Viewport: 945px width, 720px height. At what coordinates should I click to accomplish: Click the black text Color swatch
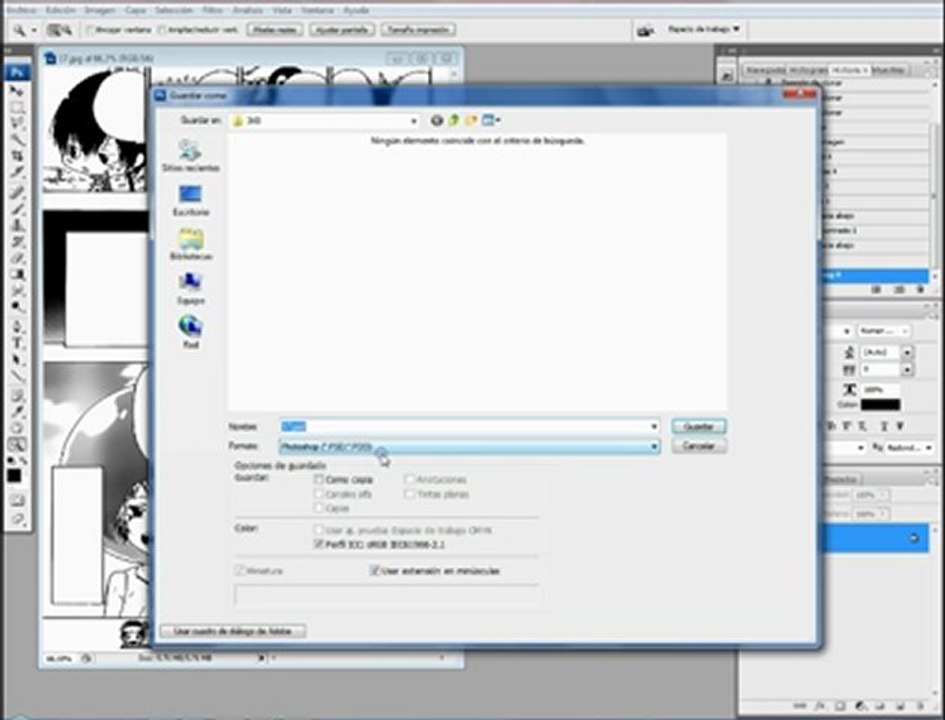(x=881, y=405)
